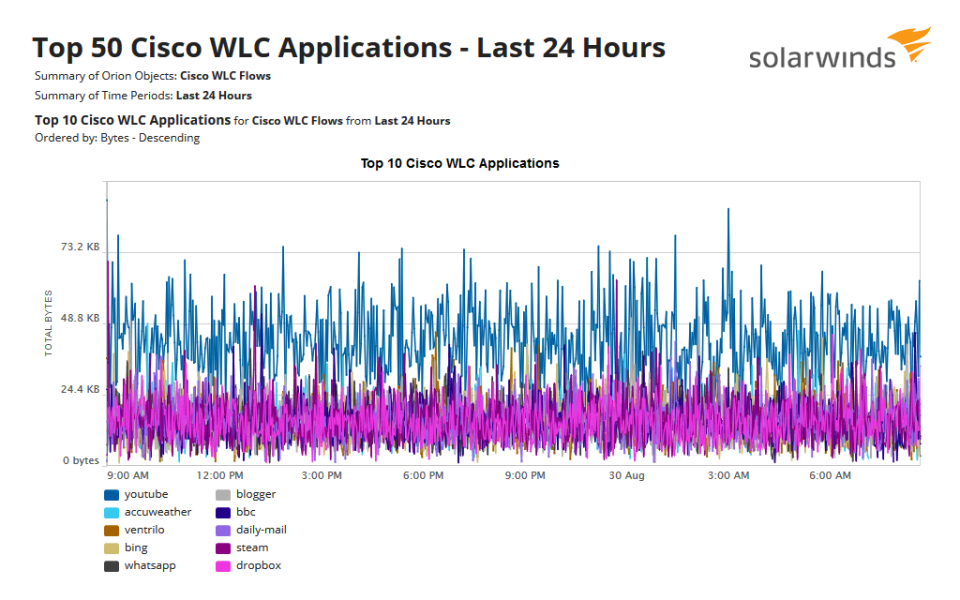Open the Last 24 Hours time period selector
This screenshot has height=600, width=960.
coord(215,93)
